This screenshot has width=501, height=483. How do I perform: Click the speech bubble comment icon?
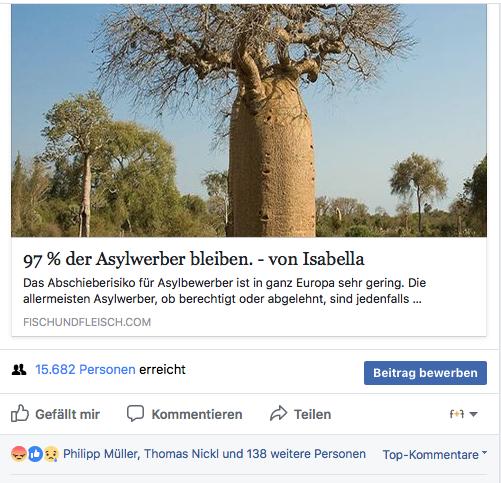[135, 413]
